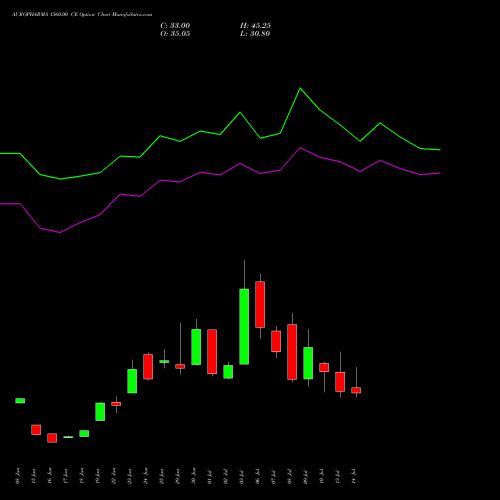Click the red candle above 01 Jul
Viewport: 500px width, 500px height.
tap(212, 351)
